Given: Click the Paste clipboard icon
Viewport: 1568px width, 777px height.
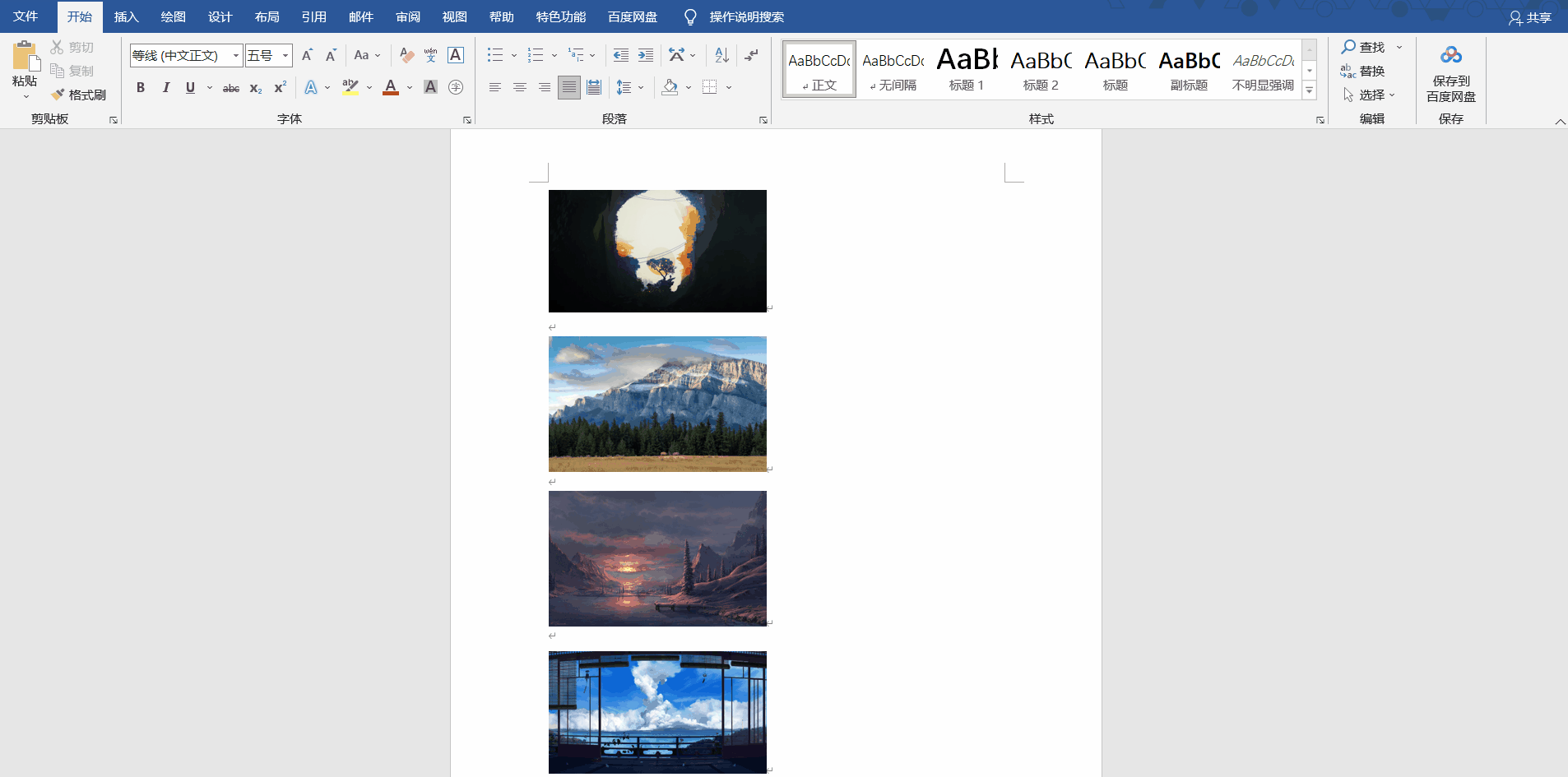Looking at the screenshot, I should pos(26,56).
